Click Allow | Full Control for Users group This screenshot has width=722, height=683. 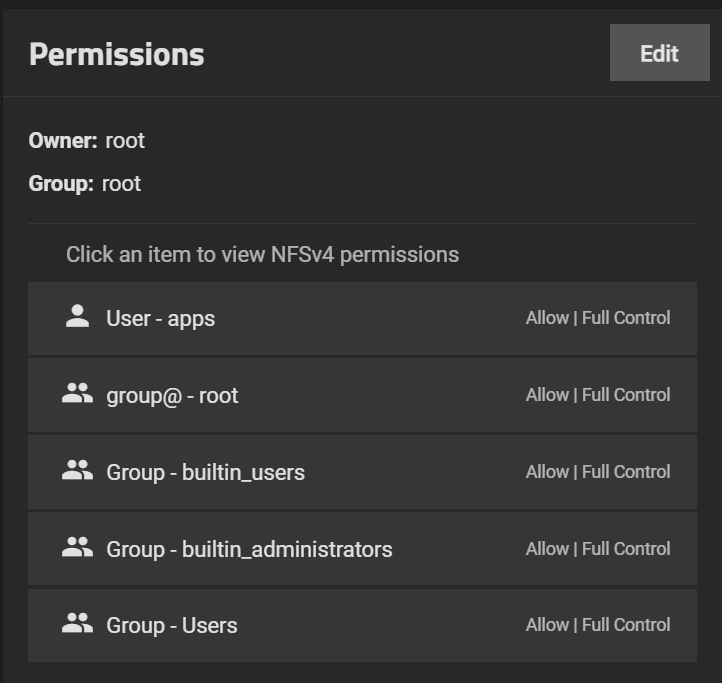click(x=598, y=625)
